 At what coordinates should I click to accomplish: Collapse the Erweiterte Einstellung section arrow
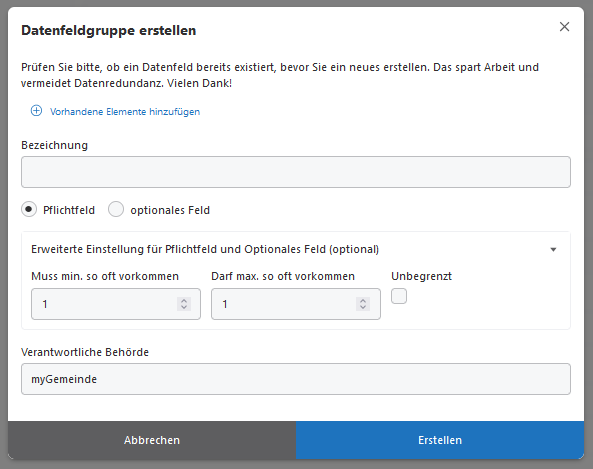(553, 250)
